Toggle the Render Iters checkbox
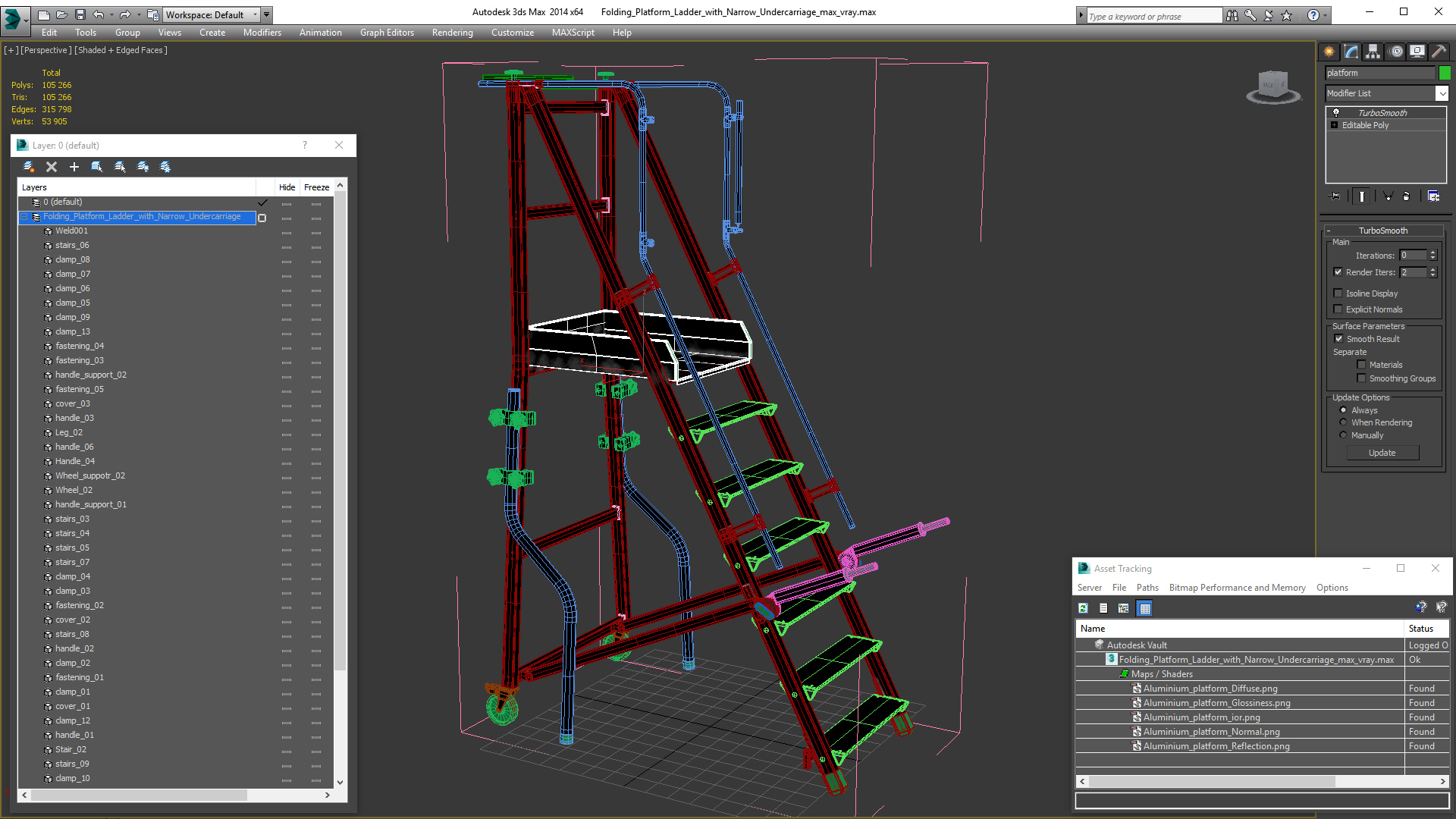 [x=1338, y=272]
